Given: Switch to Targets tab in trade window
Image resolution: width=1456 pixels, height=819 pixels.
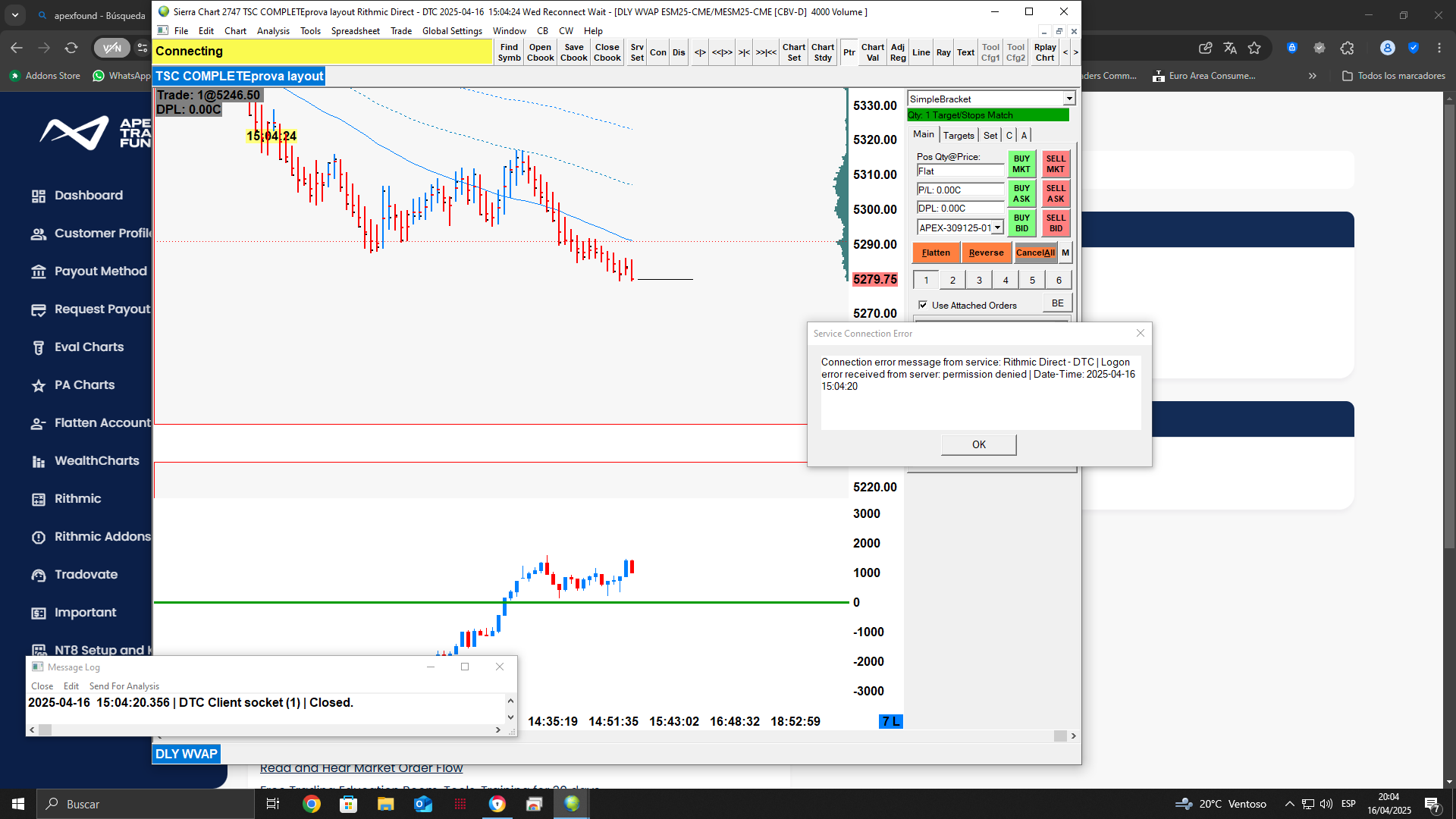Looking at the screenshot, I should [959, 135].
